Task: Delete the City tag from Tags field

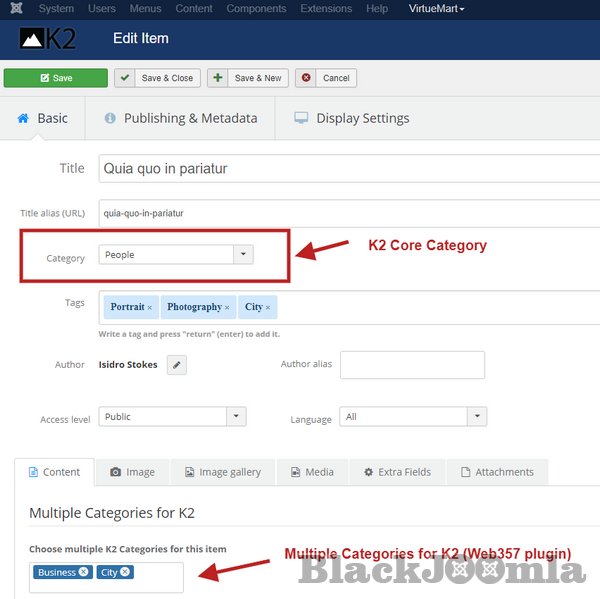Action: pyautogui.click(x=268, y=307)
